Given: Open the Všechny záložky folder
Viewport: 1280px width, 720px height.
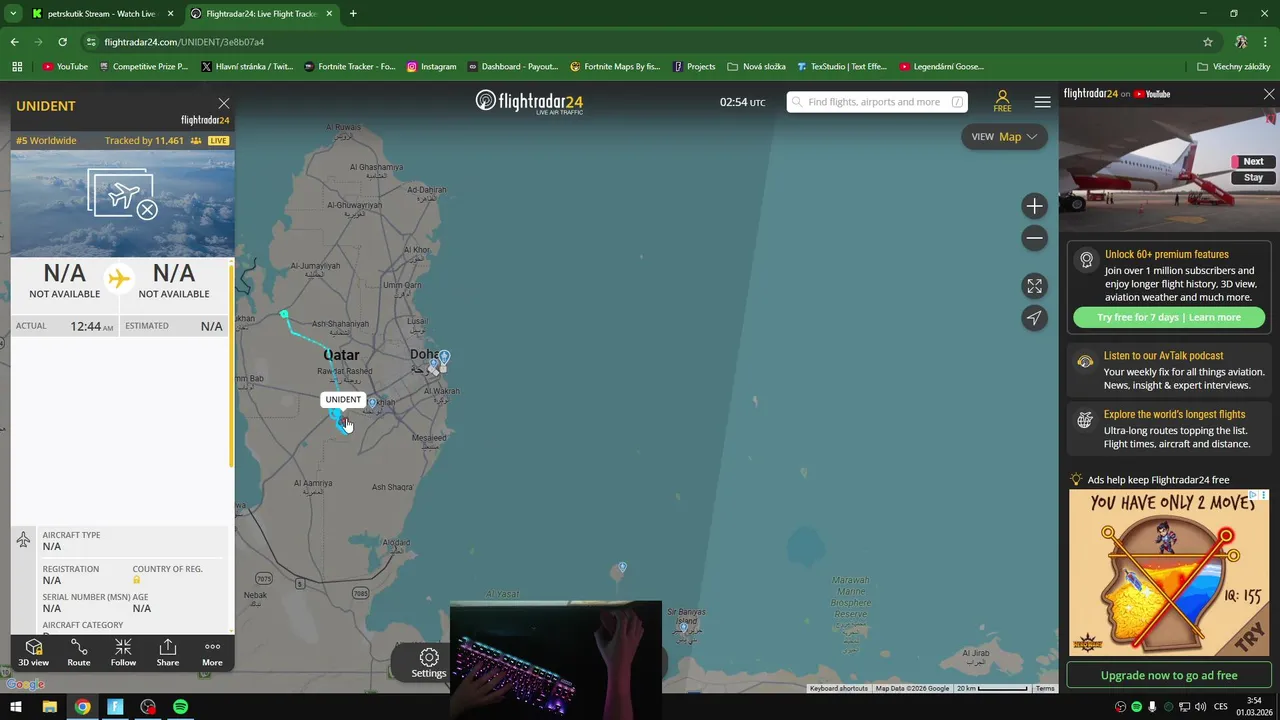Looking at the screenshot, I should coord(1233,67).
